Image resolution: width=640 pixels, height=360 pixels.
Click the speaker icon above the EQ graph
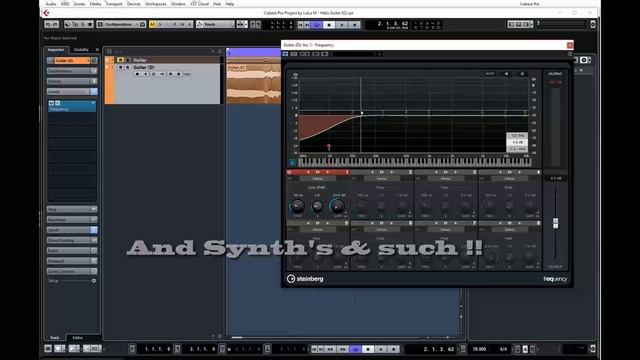[507, 74]
